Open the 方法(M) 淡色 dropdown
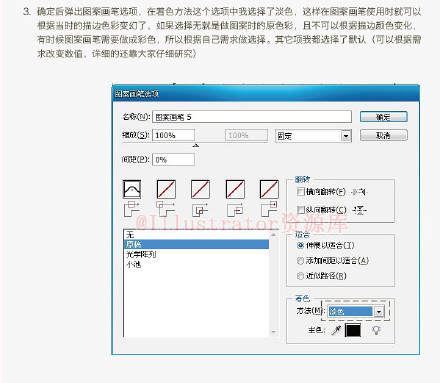440x383 pixels. (x=356, y=311)
